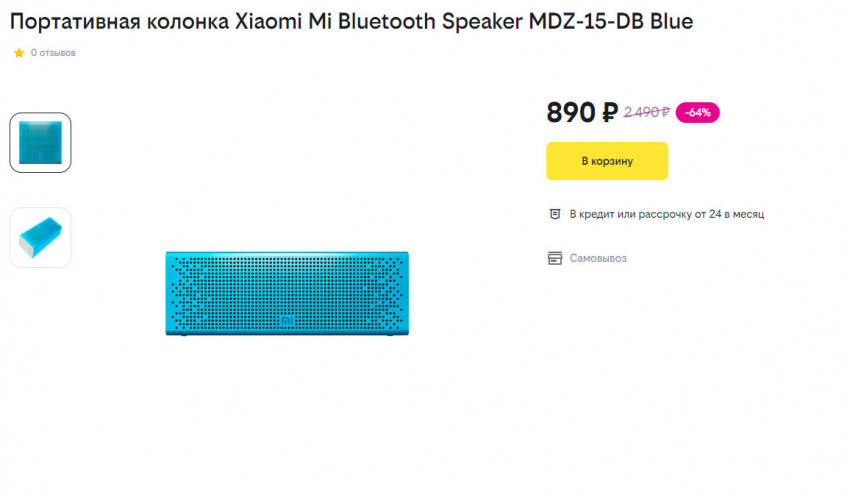Click the yellow star rating icon
Image resolution: width=847 pixels, height=498 pixels.
pos(18,53)
